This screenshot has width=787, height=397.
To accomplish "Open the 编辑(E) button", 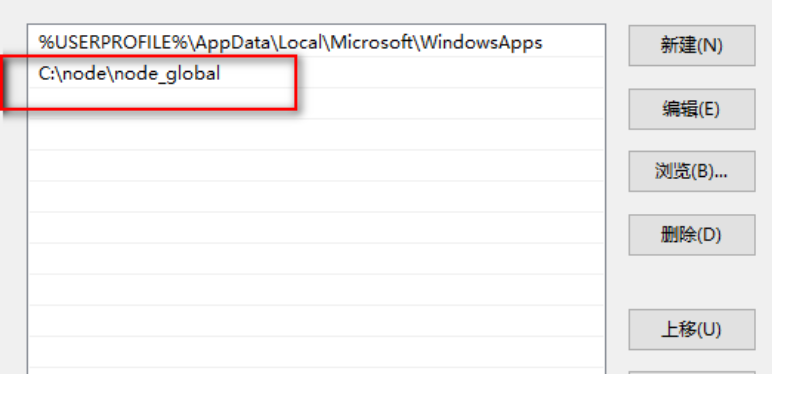I will tap(692, 109).
